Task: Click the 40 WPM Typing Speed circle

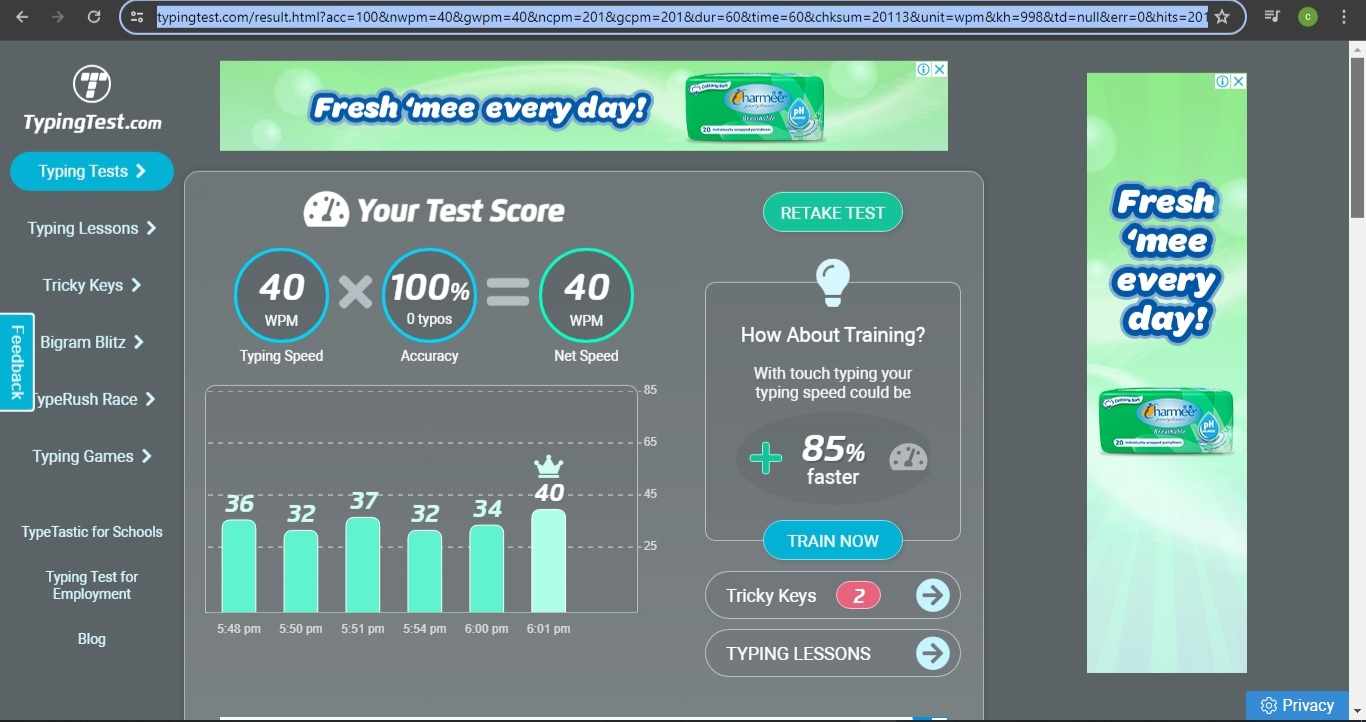Action: tap(281, 296)
